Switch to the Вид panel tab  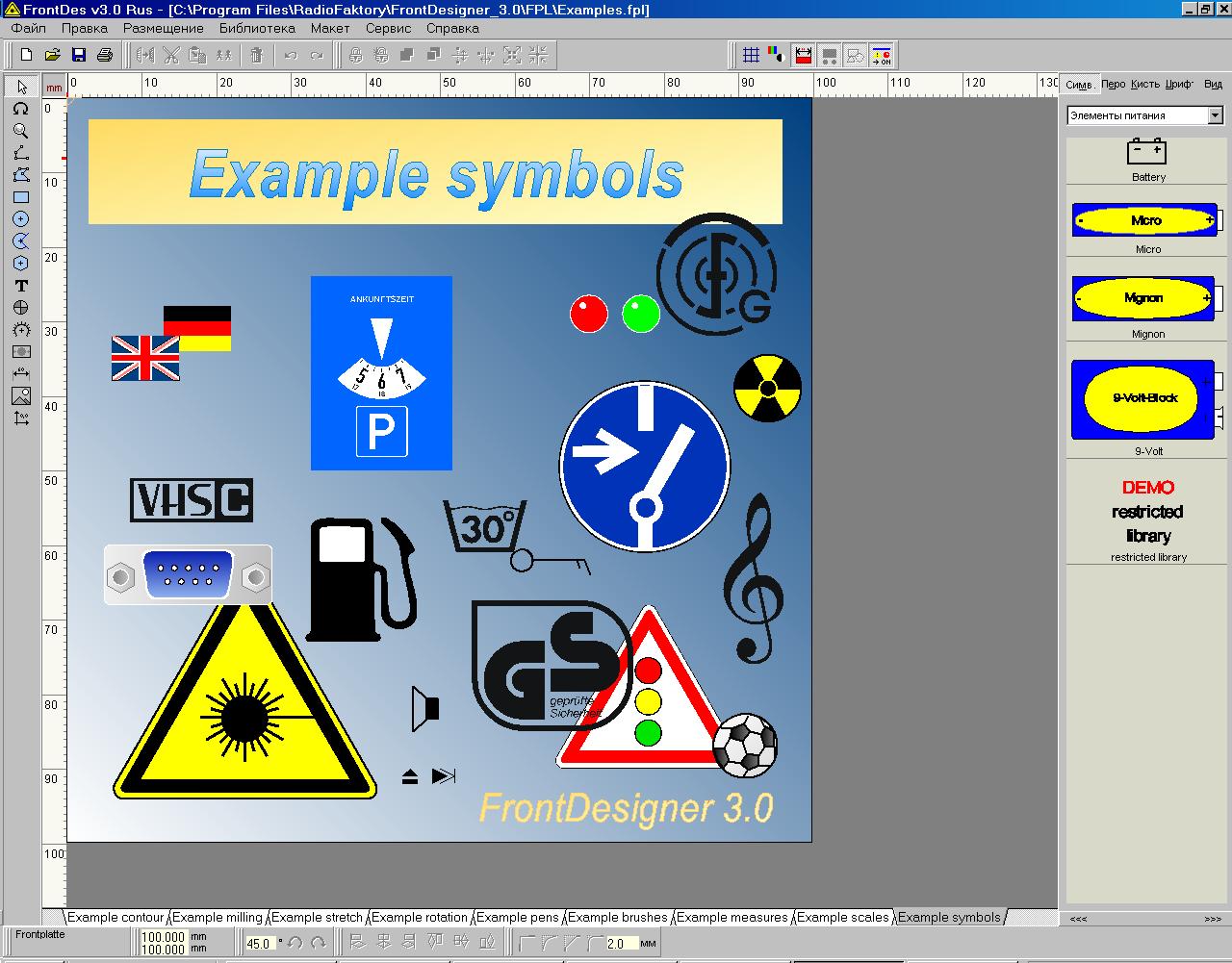1213,85
